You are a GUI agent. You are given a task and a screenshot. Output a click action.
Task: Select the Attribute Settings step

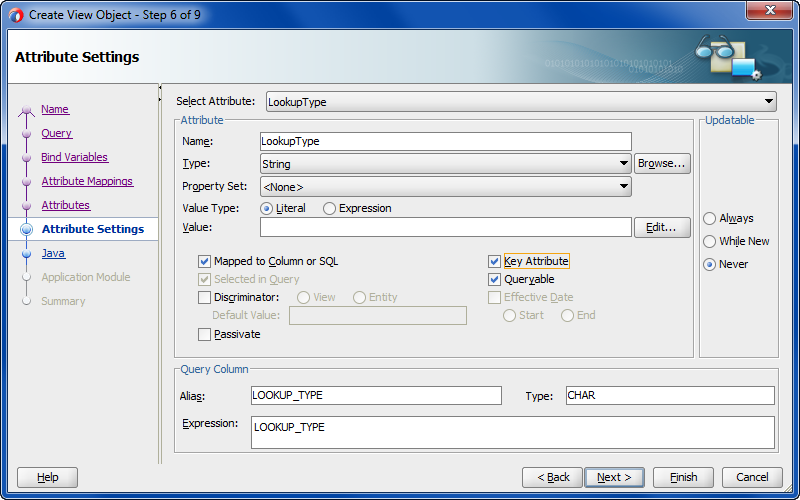(93, 229)
